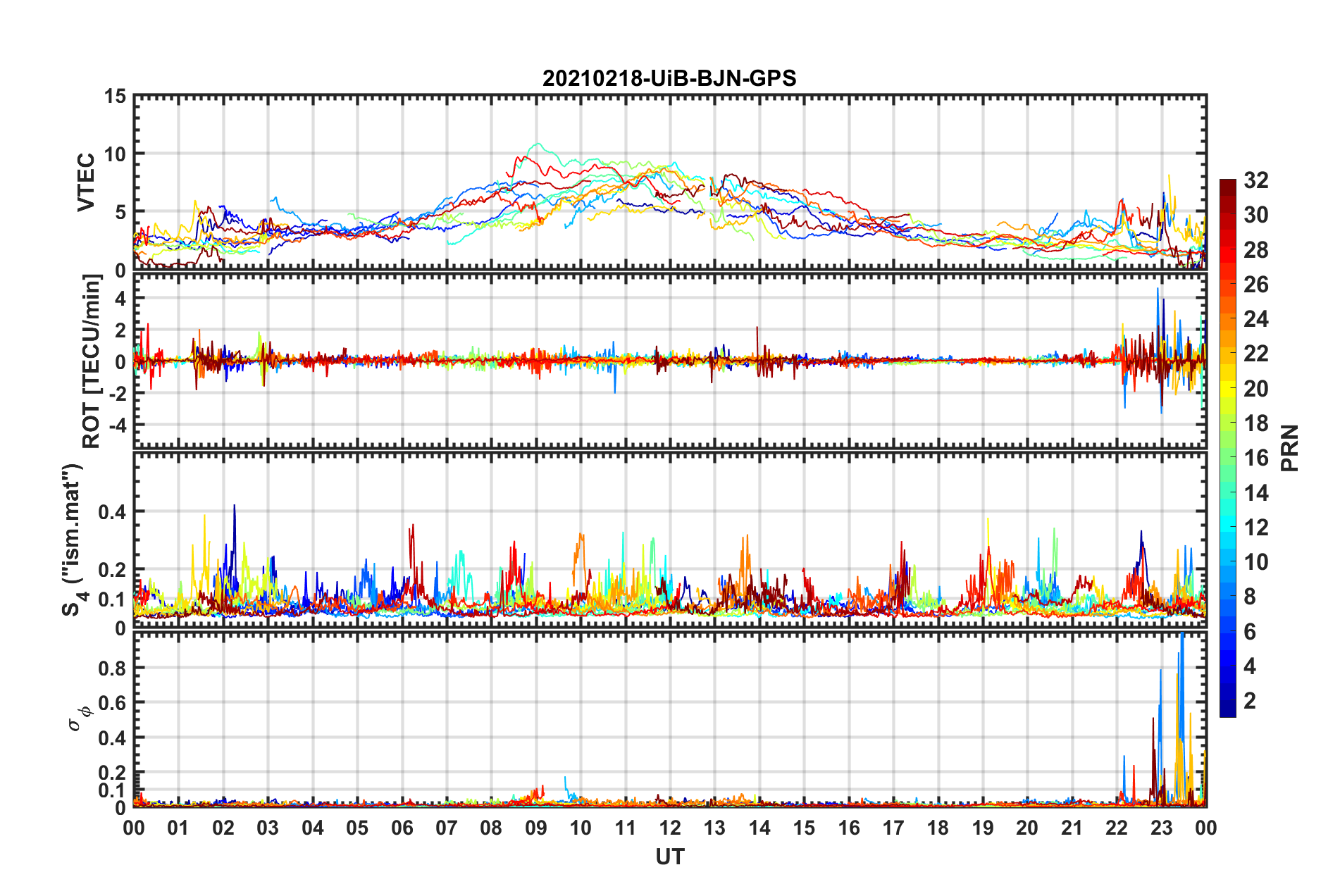Click x-axis tick label 21
This screenshot has height=896, width=1340.
coord(1072,828)
